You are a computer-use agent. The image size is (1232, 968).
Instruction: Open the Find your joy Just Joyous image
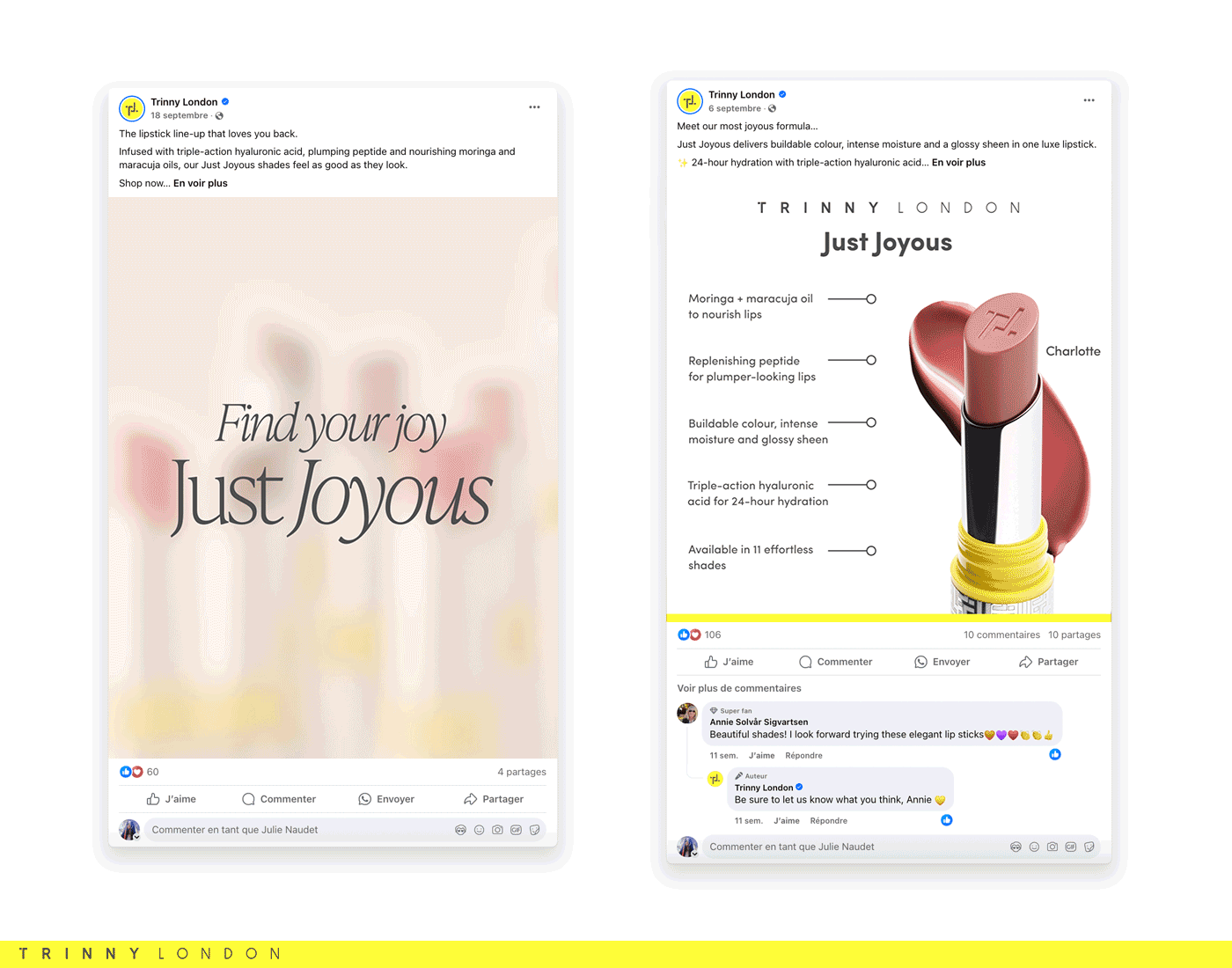point(333,478)
